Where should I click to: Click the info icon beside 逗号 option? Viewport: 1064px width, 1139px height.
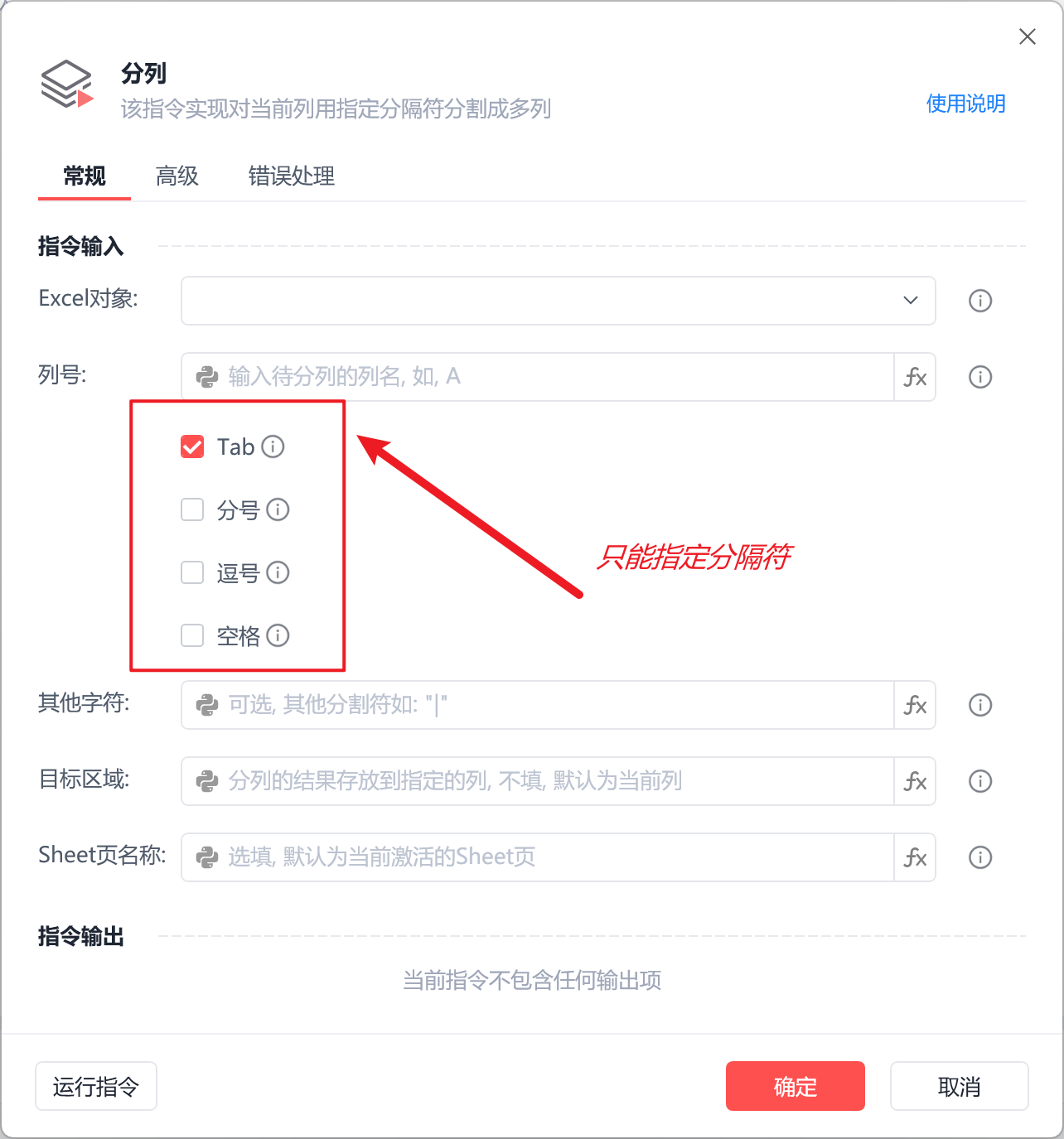point(278,572)
